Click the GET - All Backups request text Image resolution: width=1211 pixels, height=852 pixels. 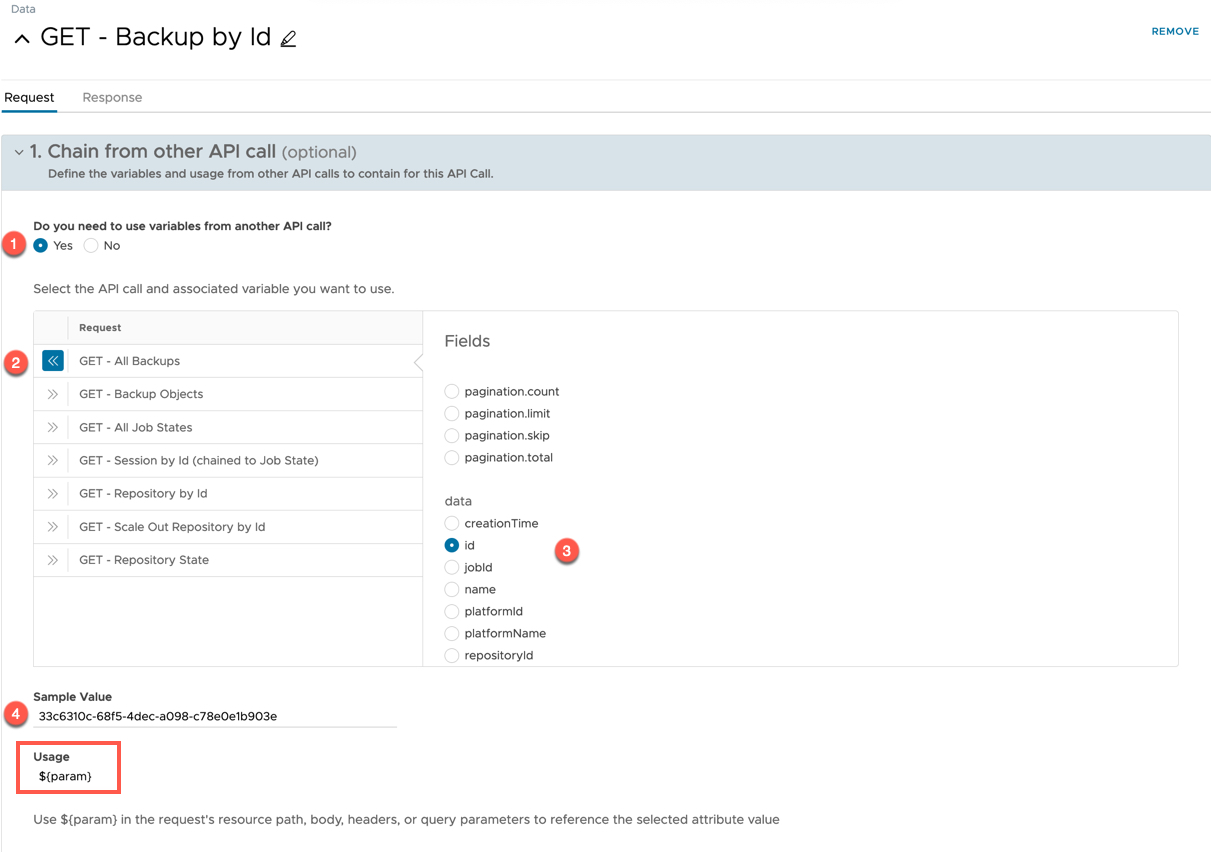point(130,361)
